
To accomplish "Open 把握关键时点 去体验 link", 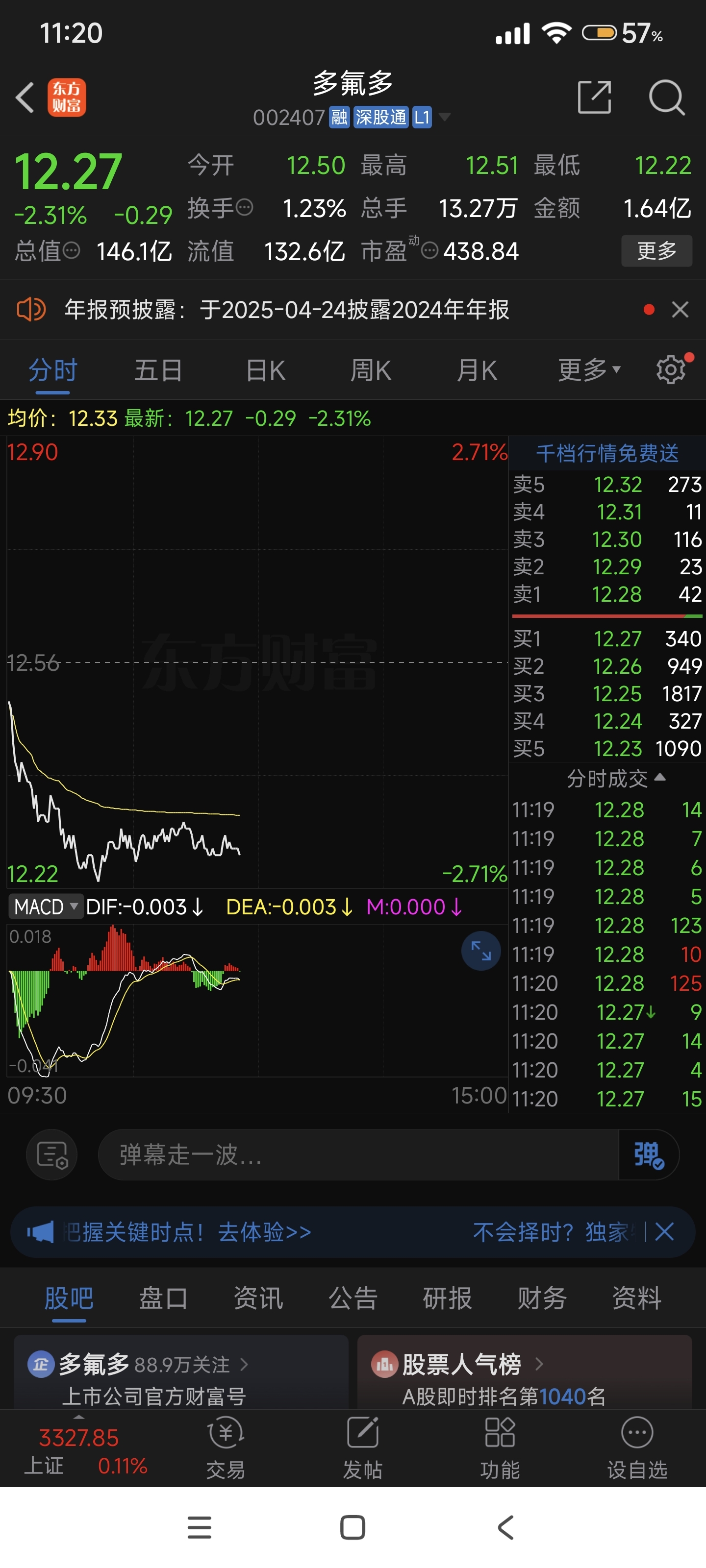I will pyautogui.click(x=188, y=1232).
